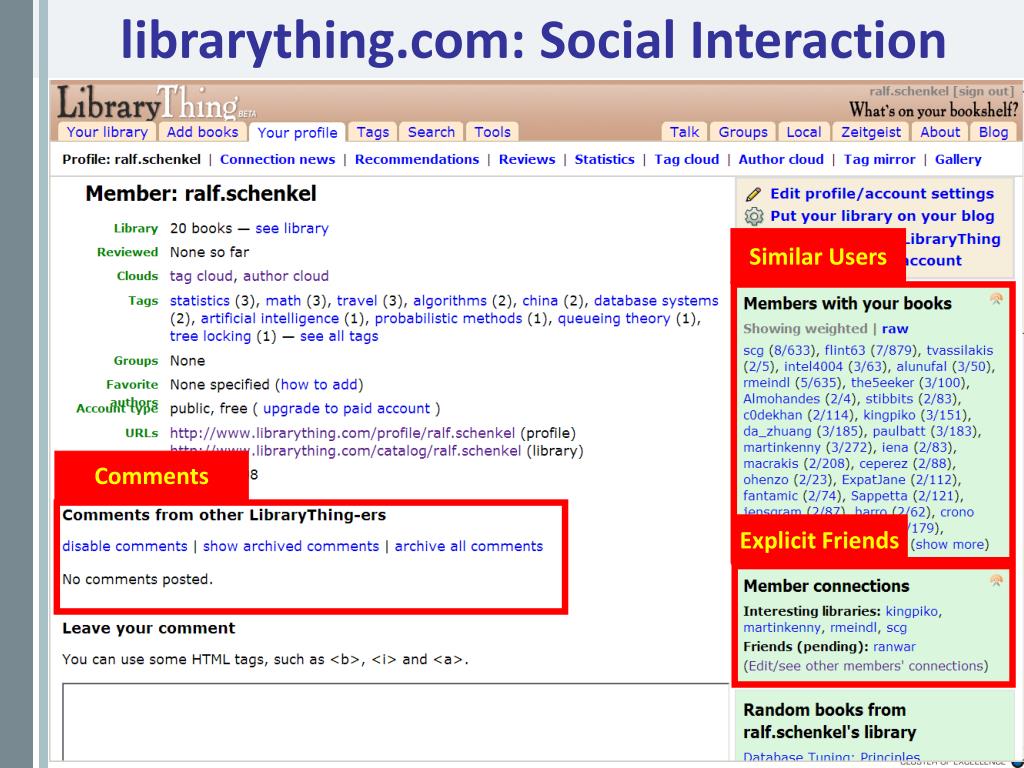Switch to the Groups tab
The width and height of the screenshot is (1024, 768).
tap(743, 132)
